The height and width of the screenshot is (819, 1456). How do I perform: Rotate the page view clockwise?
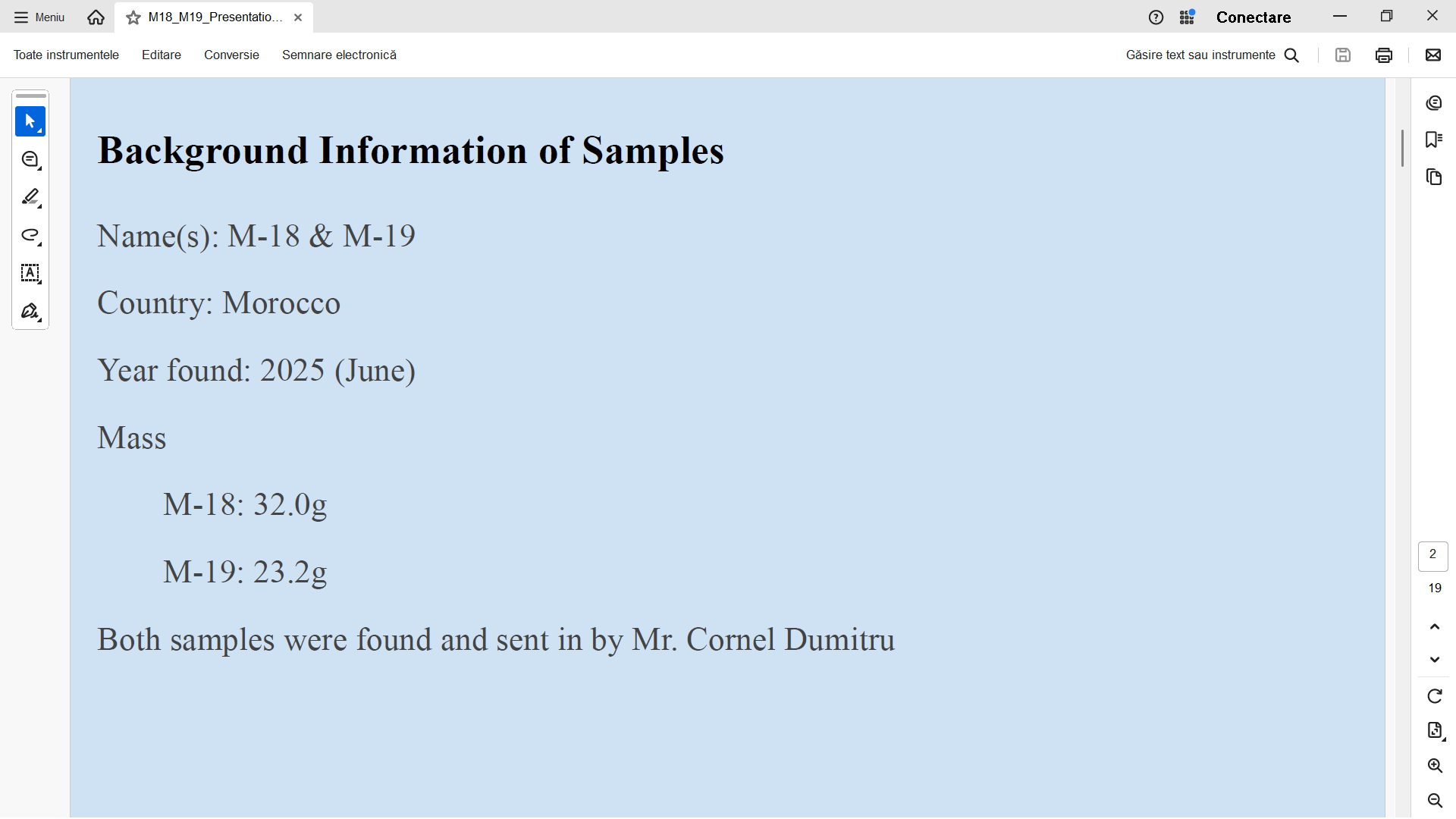click(x=1434, y=696)
